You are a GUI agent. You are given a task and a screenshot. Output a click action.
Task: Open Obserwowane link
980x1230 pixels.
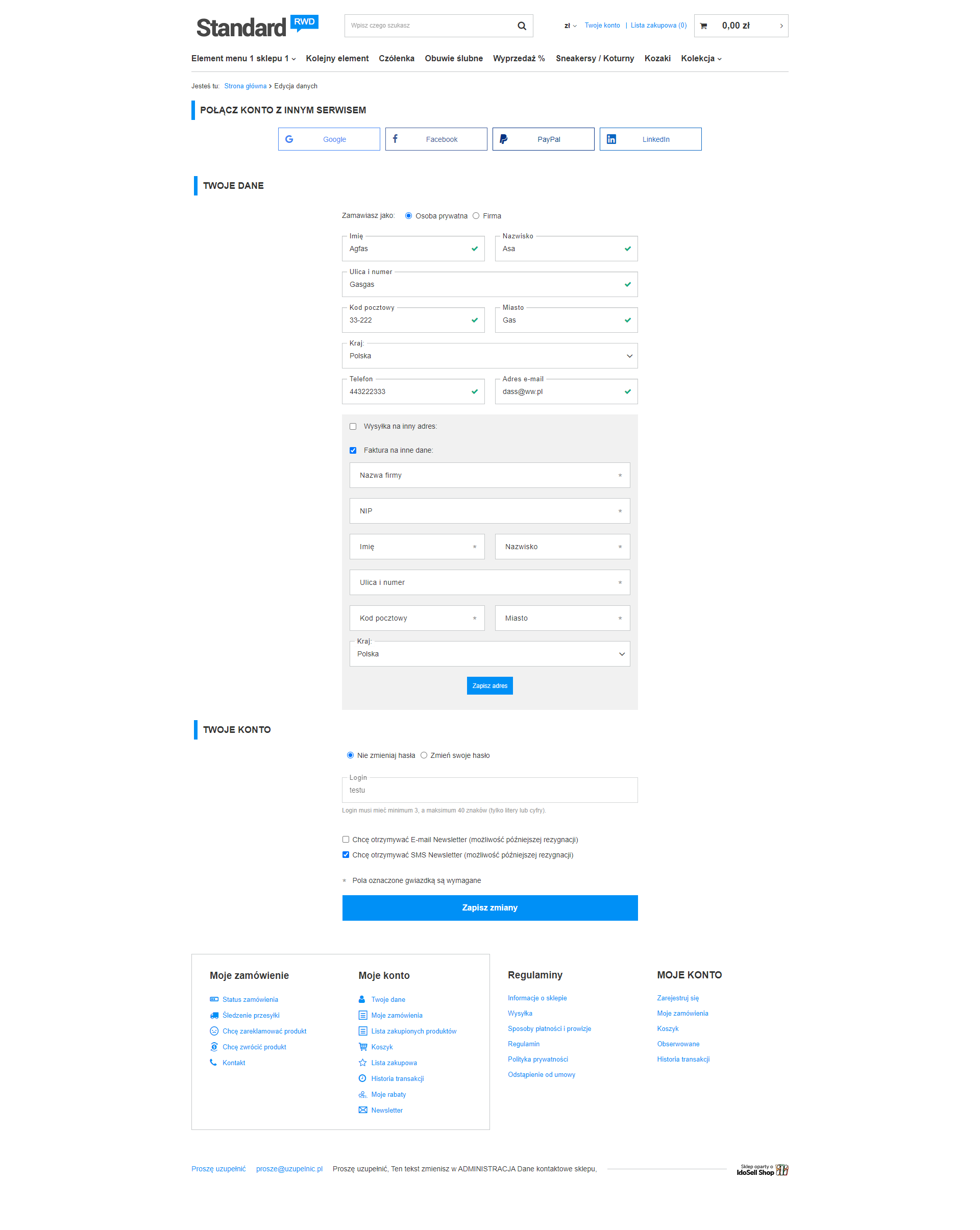pyautogui.click(x=678, y=1043)
